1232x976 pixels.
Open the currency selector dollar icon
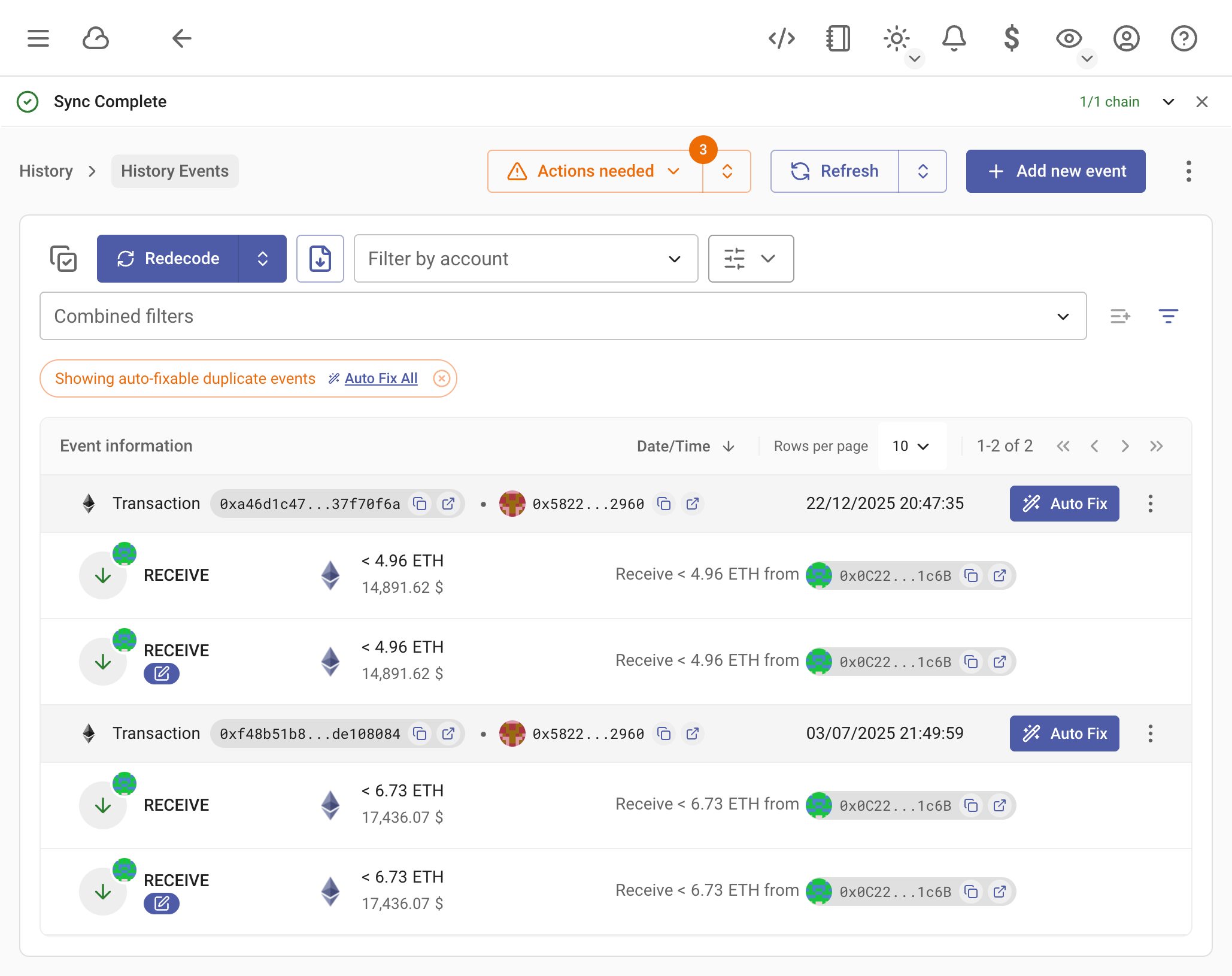click(x=1011, y=38)
